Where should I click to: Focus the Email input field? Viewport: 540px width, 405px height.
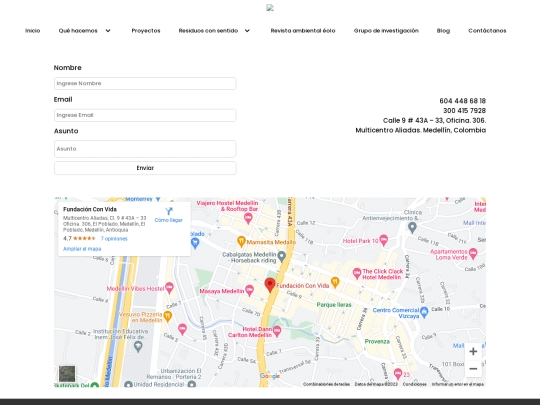(x=145, y=115)
